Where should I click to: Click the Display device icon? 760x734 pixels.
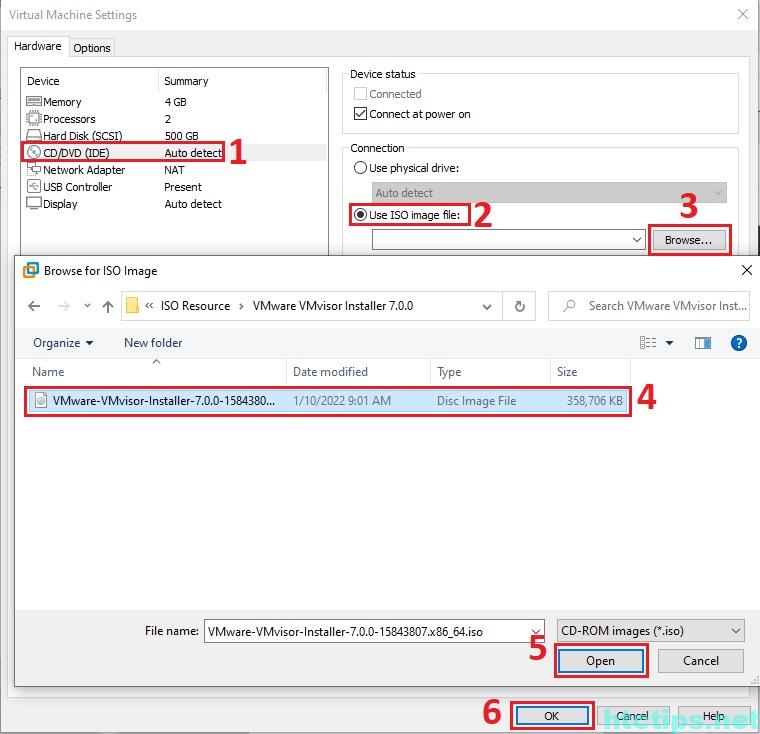coord(33,203)
